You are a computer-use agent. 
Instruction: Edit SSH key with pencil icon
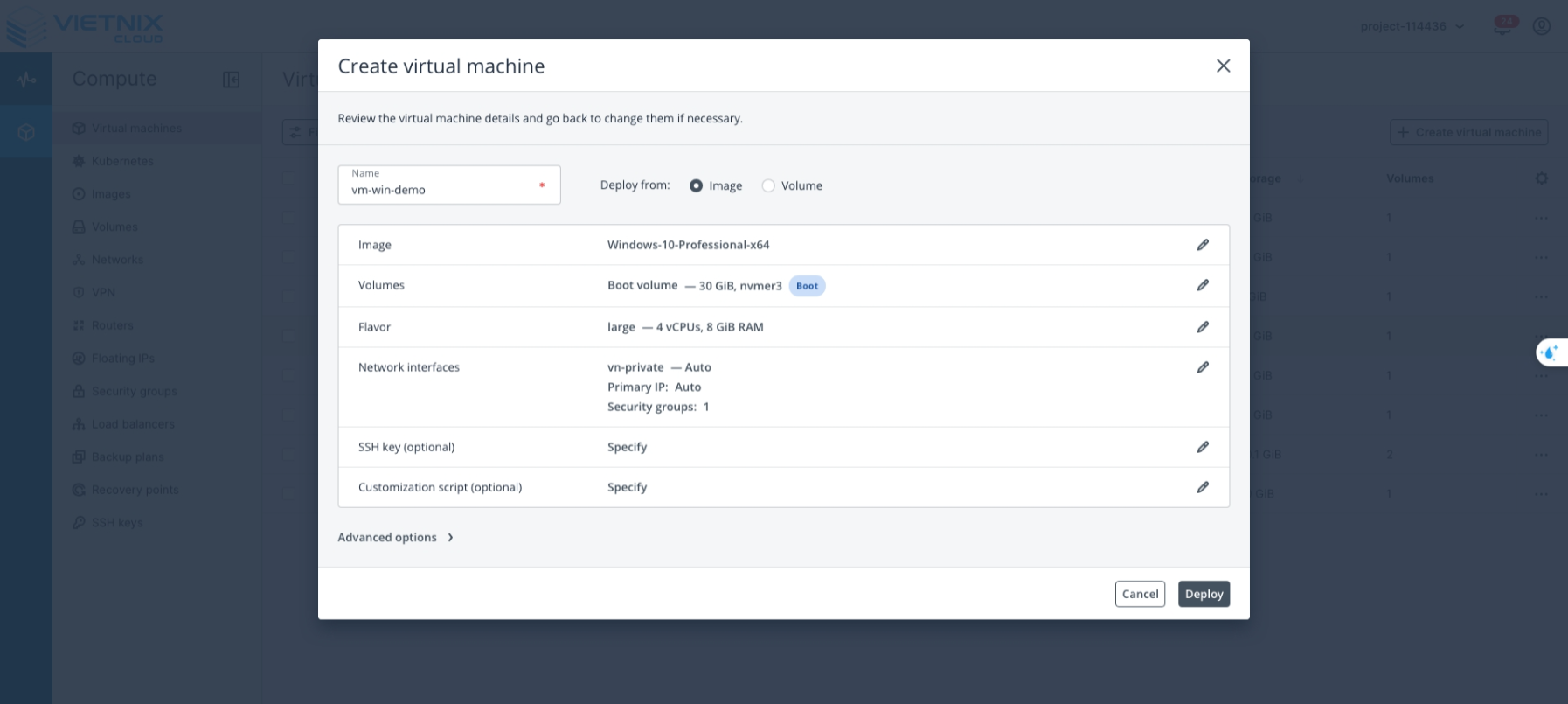click(1203, 447)
